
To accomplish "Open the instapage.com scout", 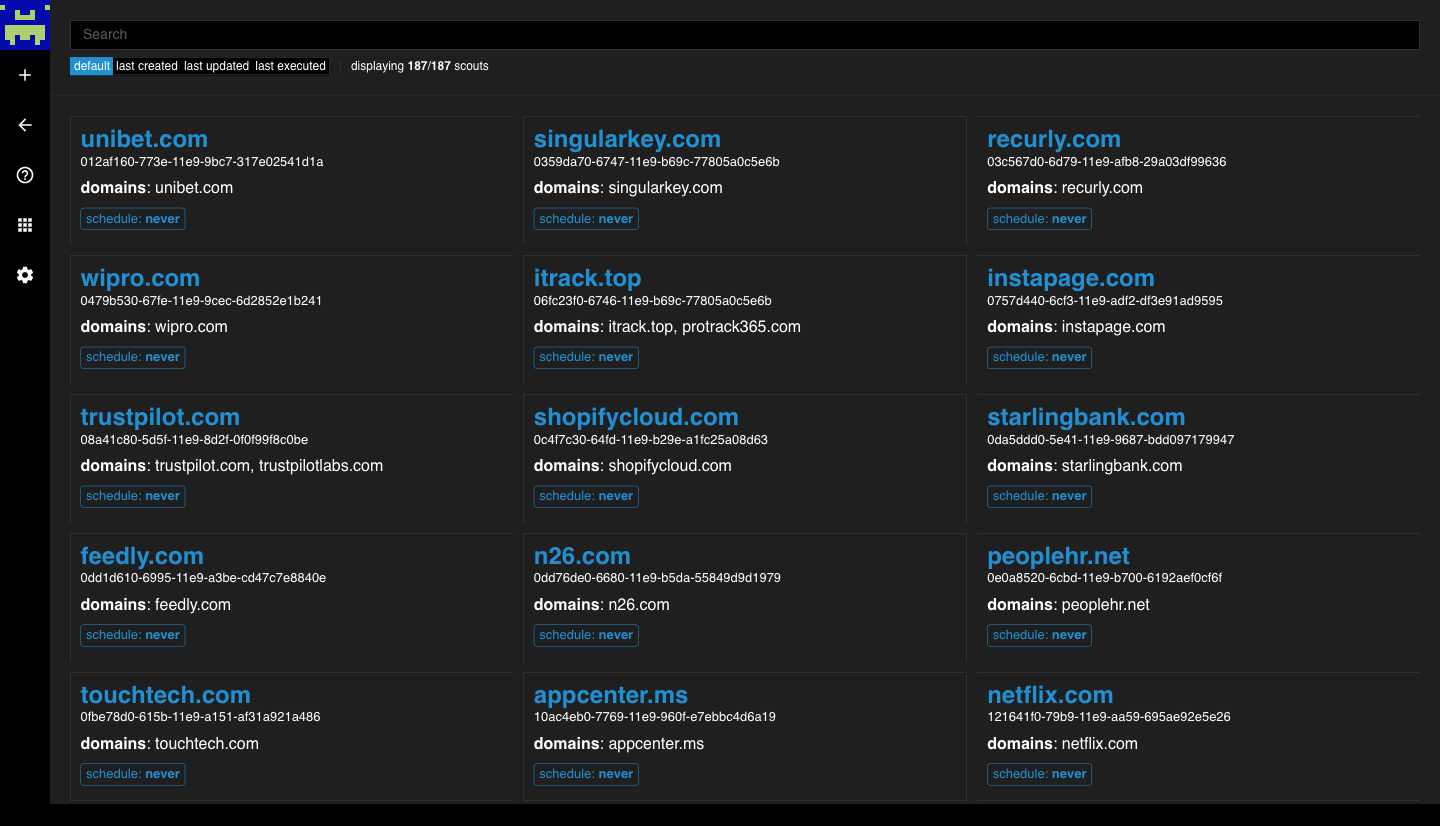I will (1071, 278).
